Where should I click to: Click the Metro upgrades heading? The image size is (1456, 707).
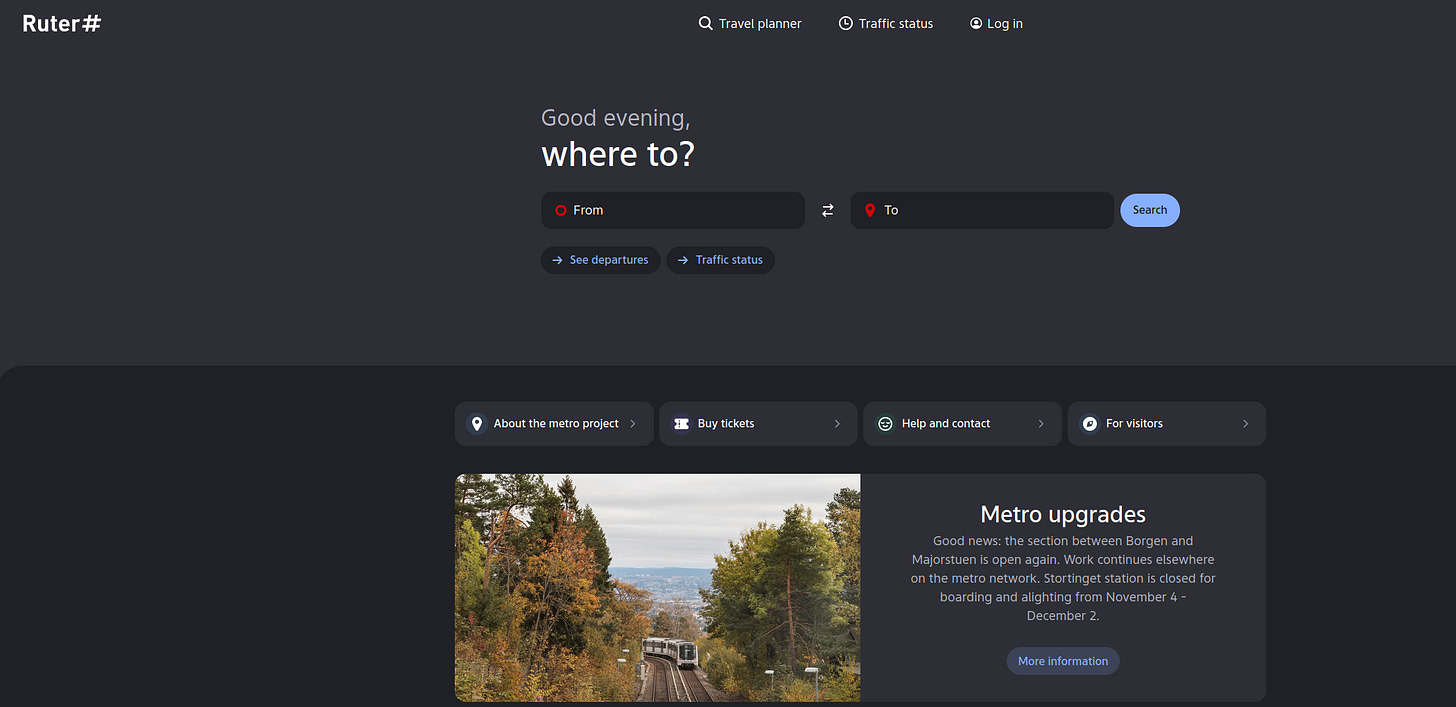pos(1063,514)
